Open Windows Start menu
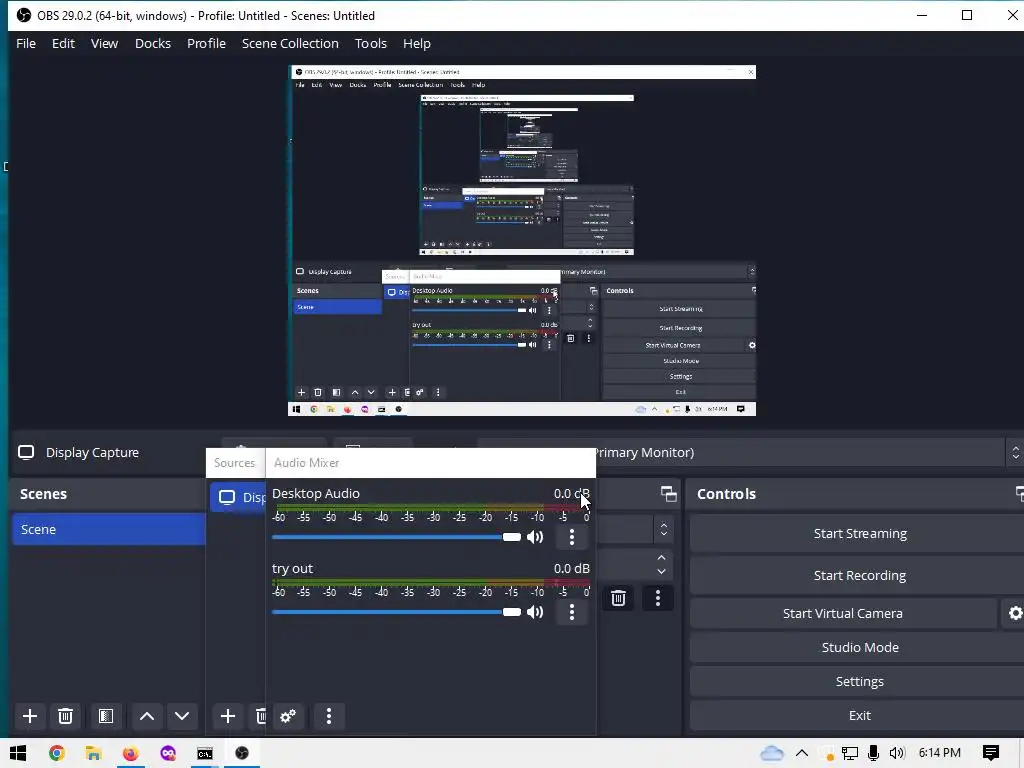 pos(18,753)
